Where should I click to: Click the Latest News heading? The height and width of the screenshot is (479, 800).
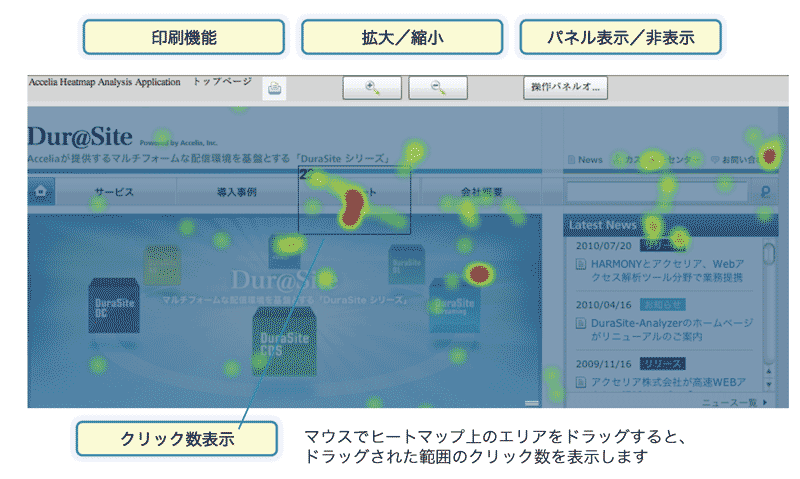coord(603,225)
